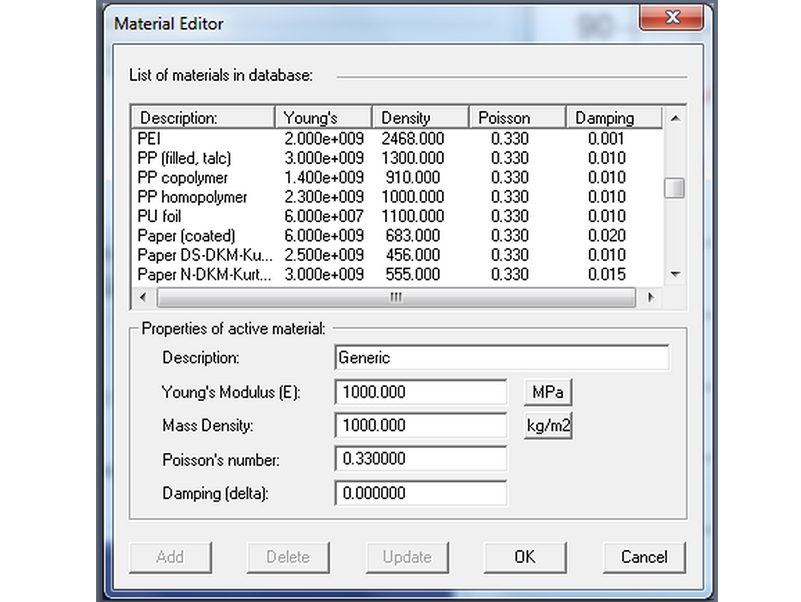Click the vertical scrollbar thumb in list
The image size is (801, 602).
coord(675,188)
